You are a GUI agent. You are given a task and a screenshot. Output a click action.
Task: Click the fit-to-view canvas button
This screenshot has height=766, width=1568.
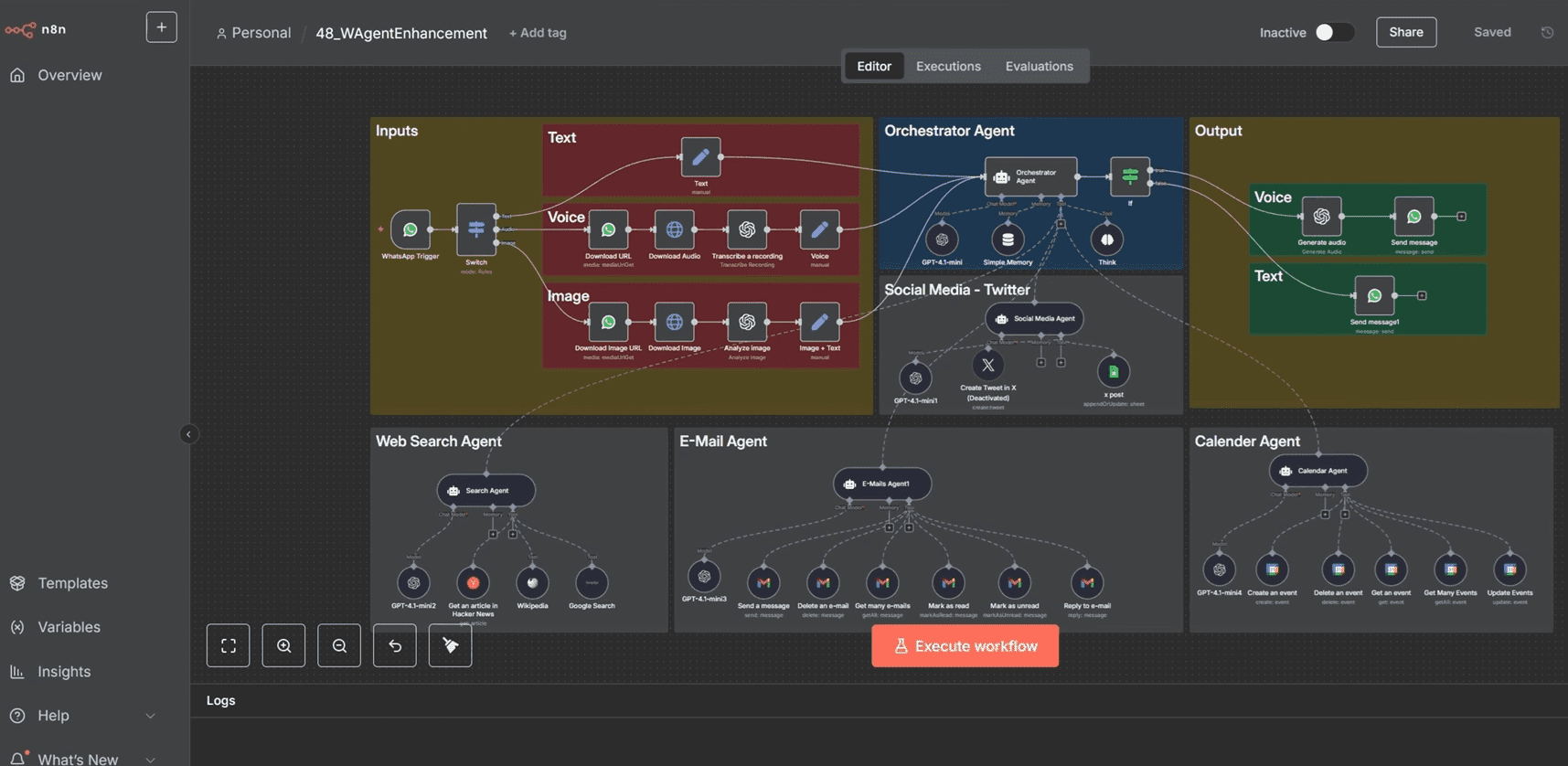point(229,645)
